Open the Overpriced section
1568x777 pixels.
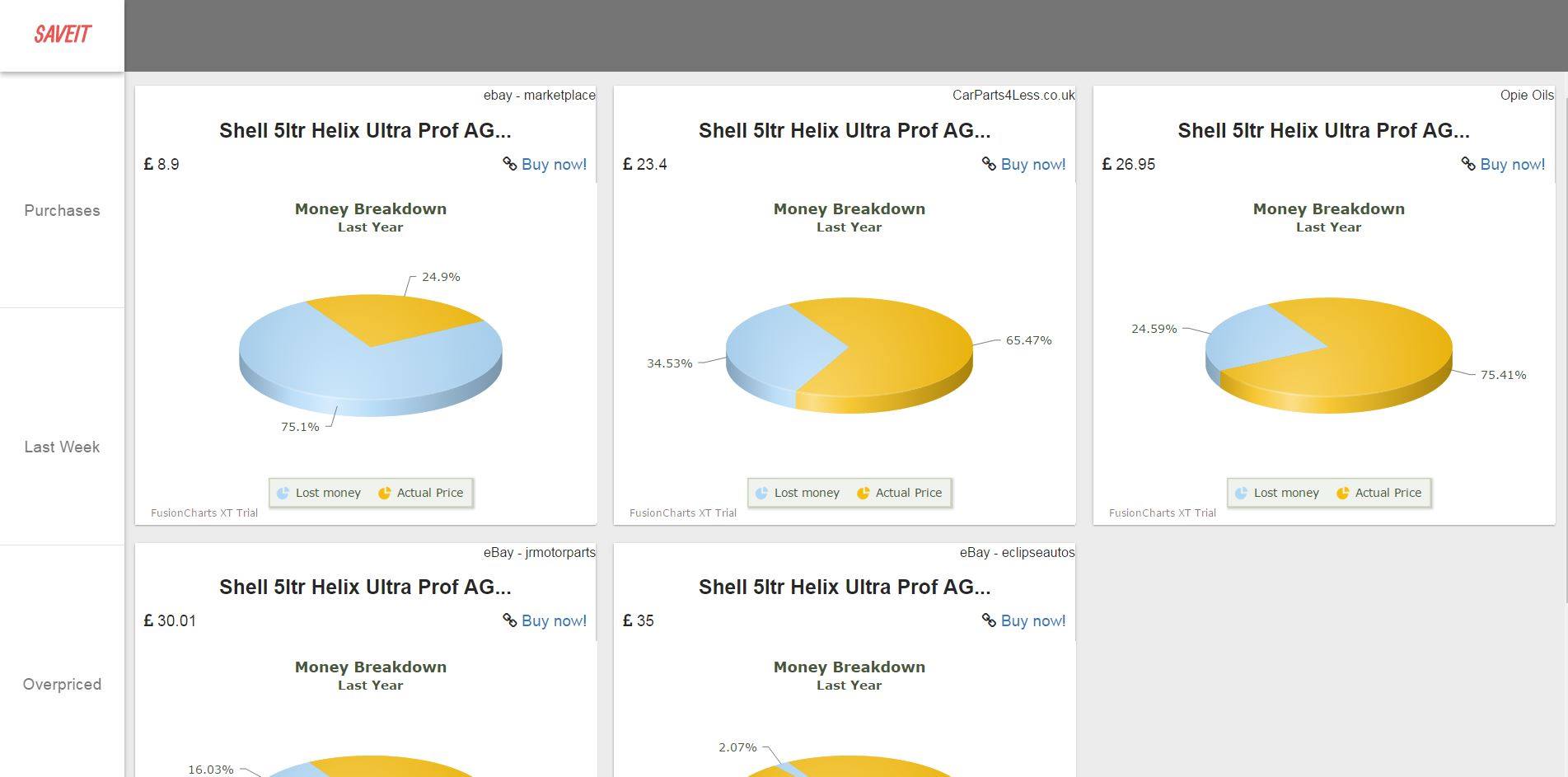click(x=62, y=685)
